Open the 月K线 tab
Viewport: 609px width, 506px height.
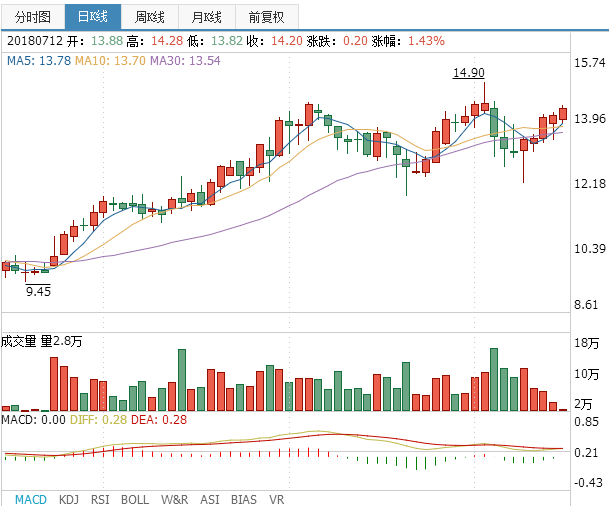[x=207, y=17]
